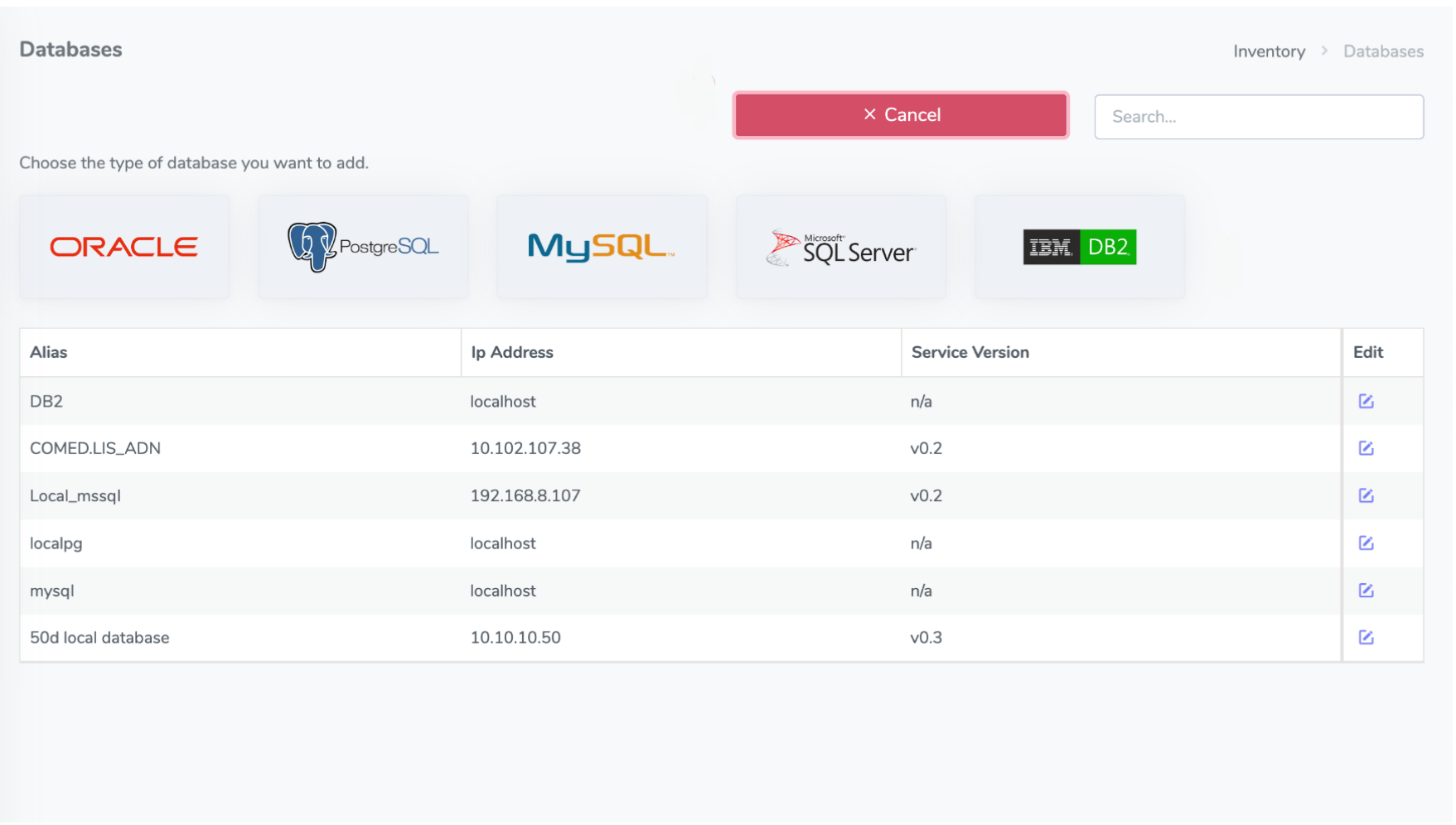
Task: Edit the DB2 database entry
Action: 1366,402
